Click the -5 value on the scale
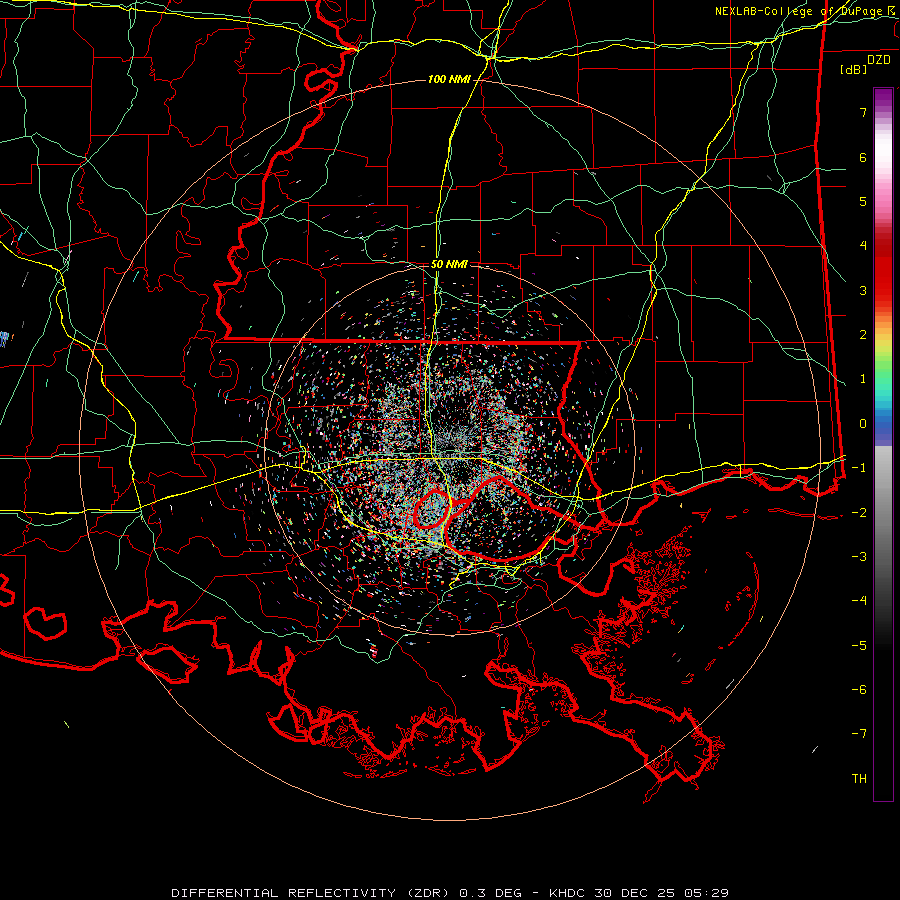The image size is (900, 900). tap(859, 645)
